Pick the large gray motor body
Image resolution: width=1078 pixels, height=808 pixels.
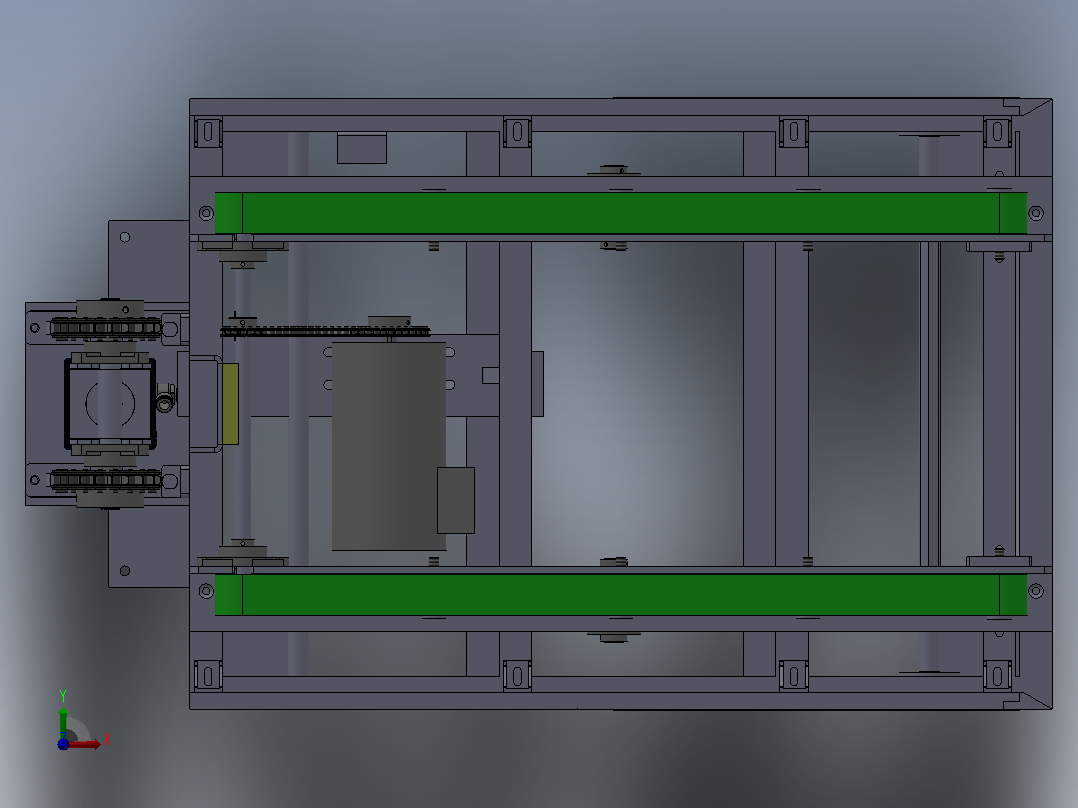coord(389,446)
